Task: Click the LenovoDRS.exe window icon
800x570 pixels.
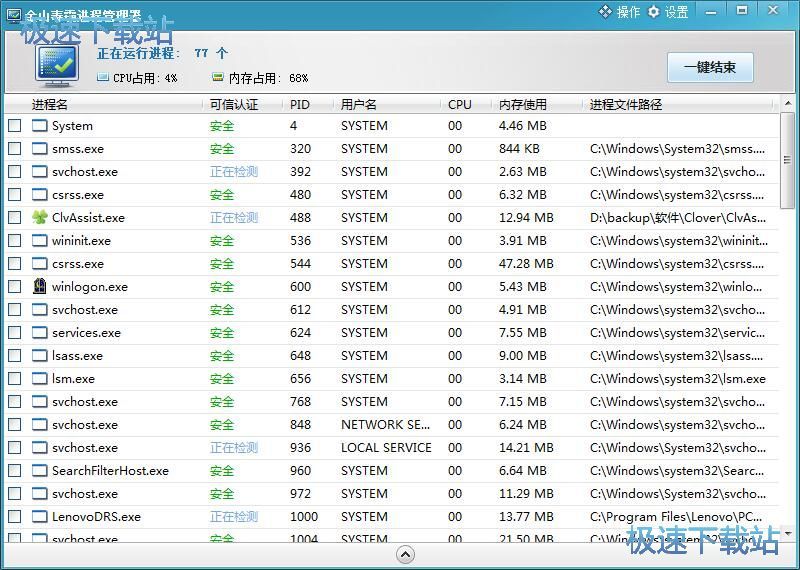Action: coord(39,516)
